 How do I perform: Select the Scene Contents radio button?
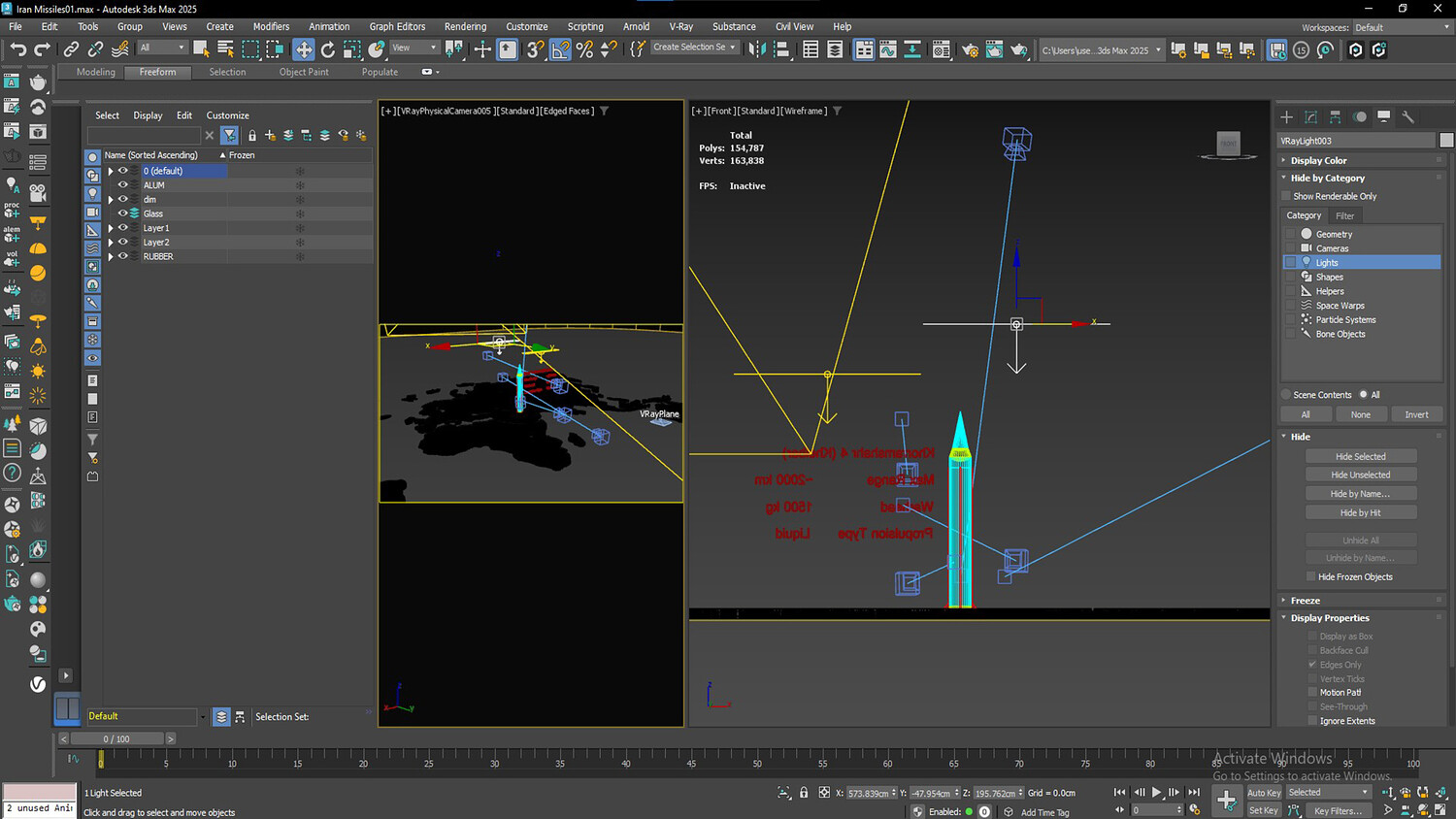(1286, 395)
